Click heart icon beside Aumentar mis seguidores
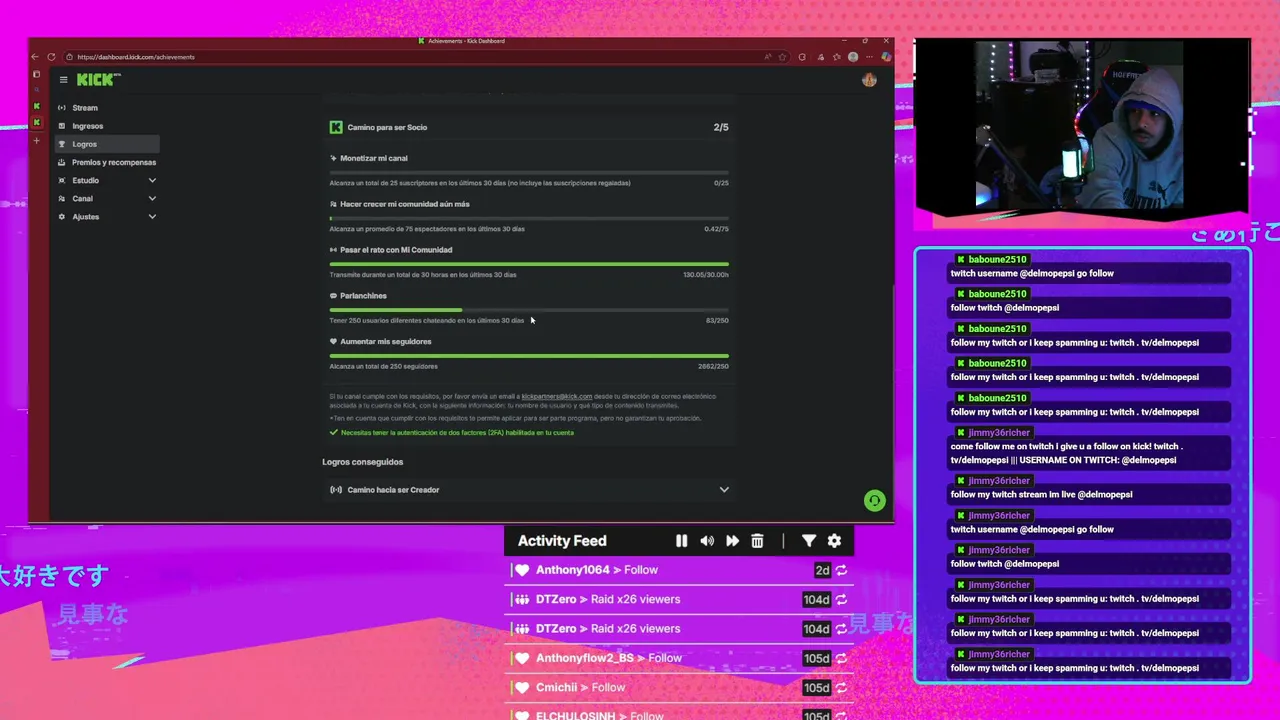The height and width of the screenshot is (720, 1280). [333, 342]
